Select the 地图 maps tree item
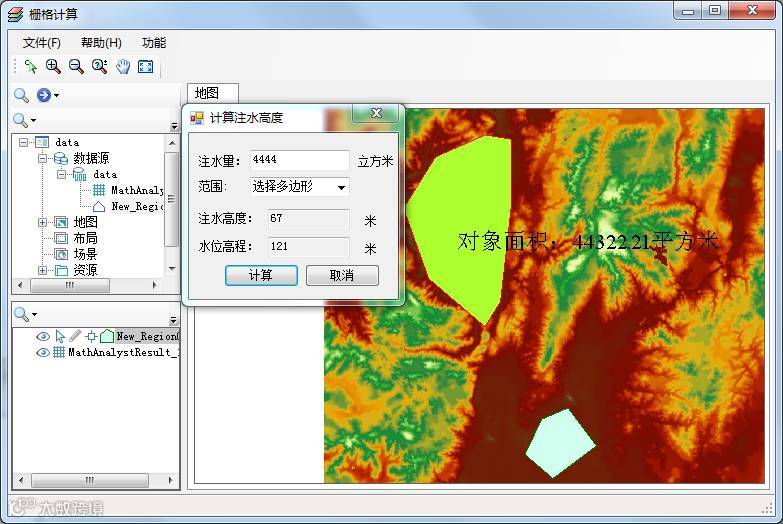The width and height of the screenshot is (783, 524). pyautogui.click(x=85, y=222)
